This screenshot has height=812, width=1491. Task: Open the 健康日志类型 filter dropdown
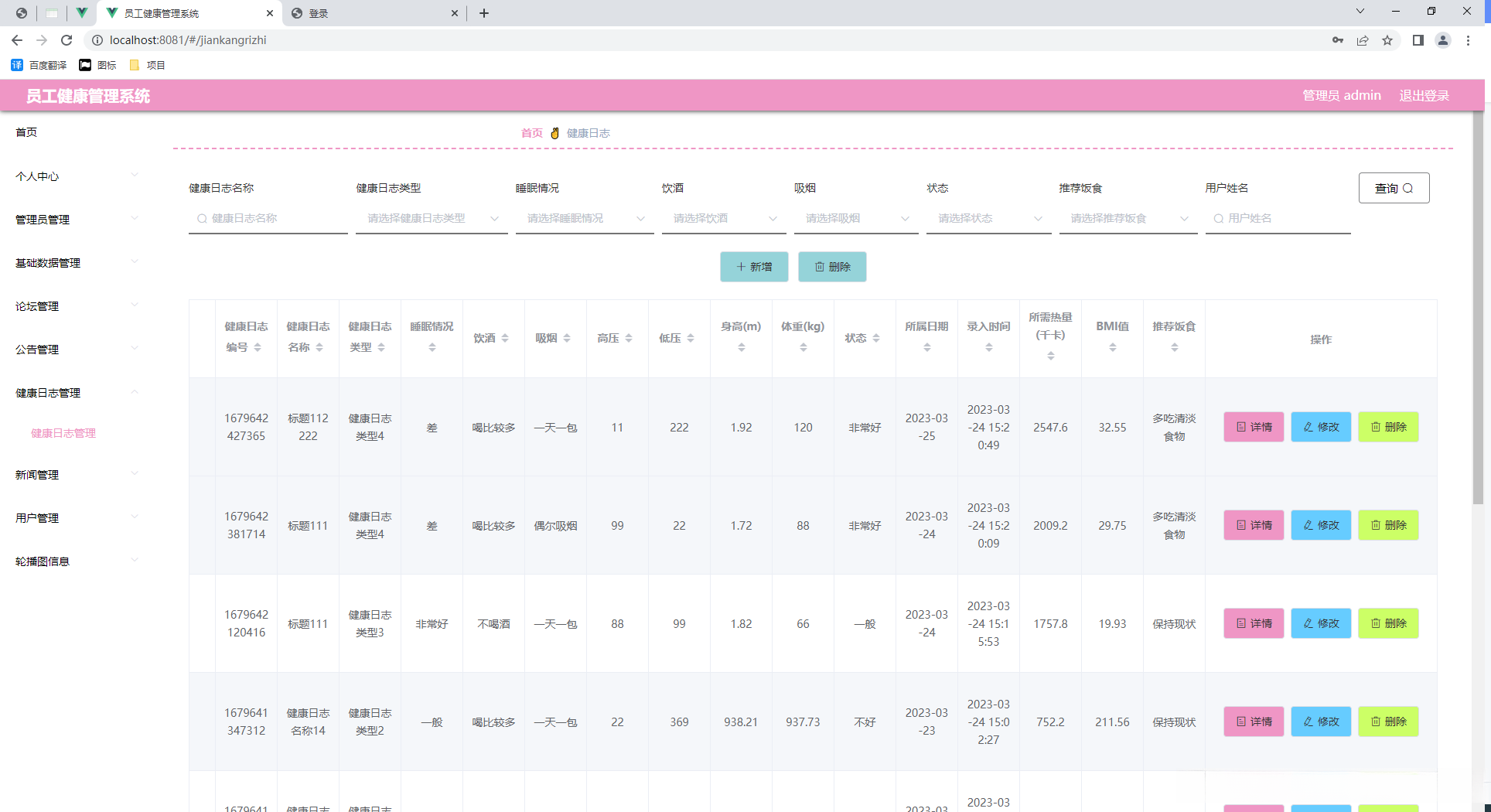click(432, 219)
